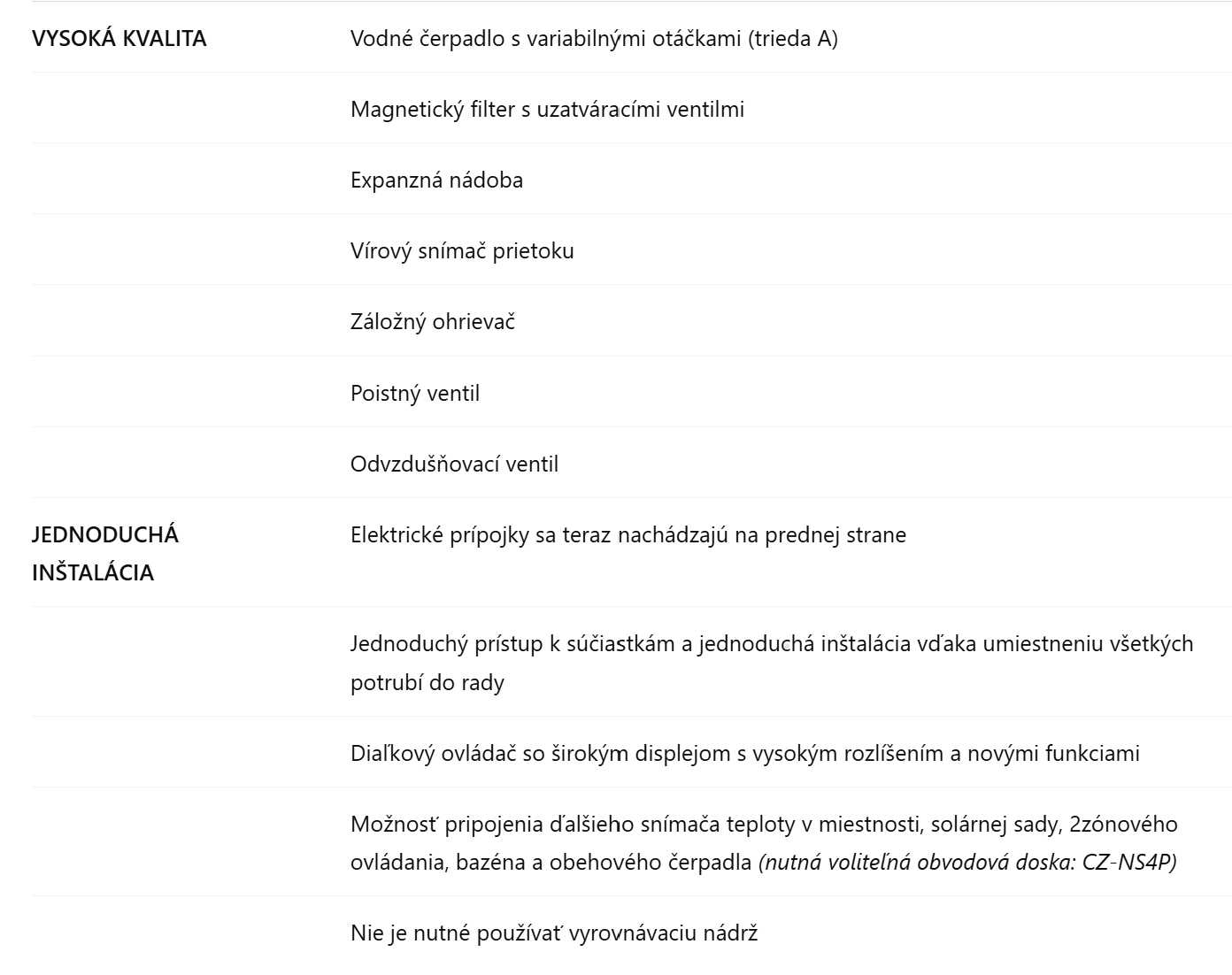The height and width of the screenshot is (975, 1232).
Task: Click the word '2zónového'
Action: tap(1123, 825)
